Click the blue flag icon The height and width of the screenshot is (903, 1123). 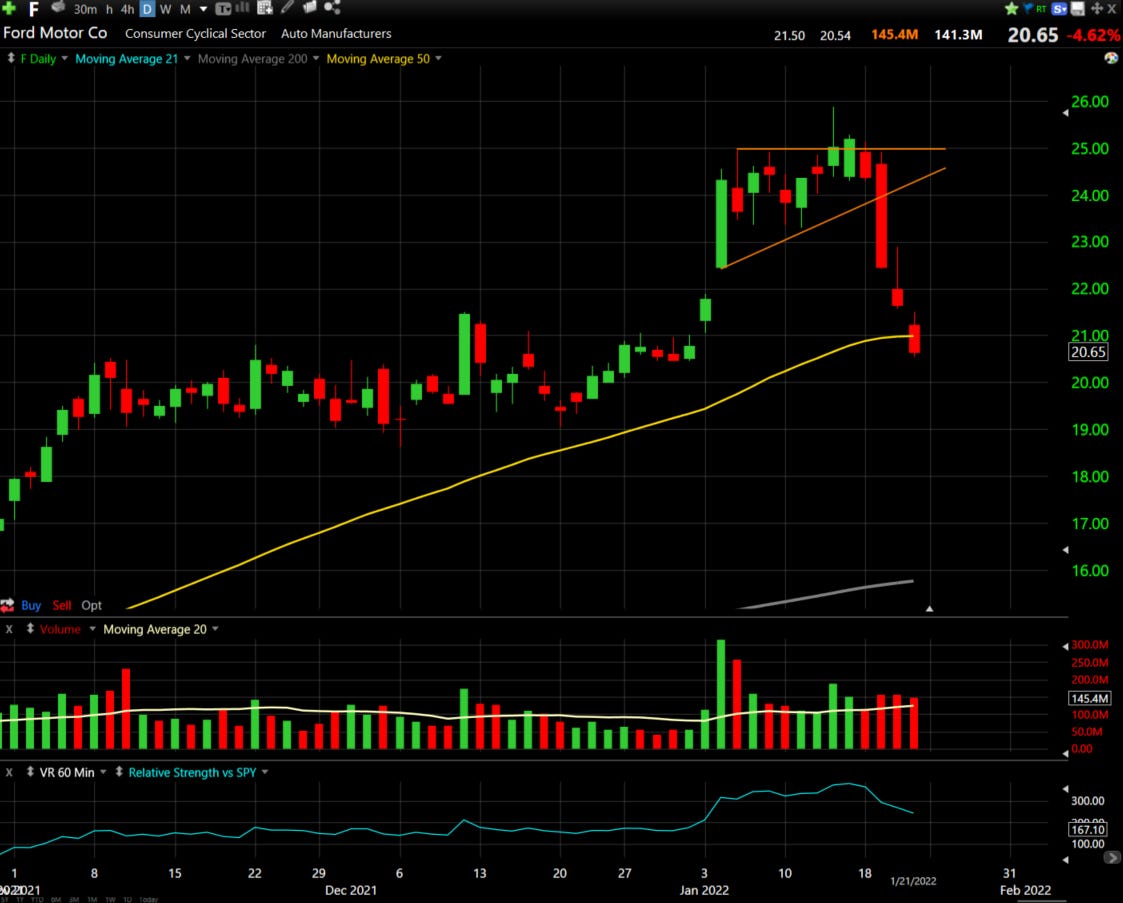pyautogui.click(x=1028, y=9)
